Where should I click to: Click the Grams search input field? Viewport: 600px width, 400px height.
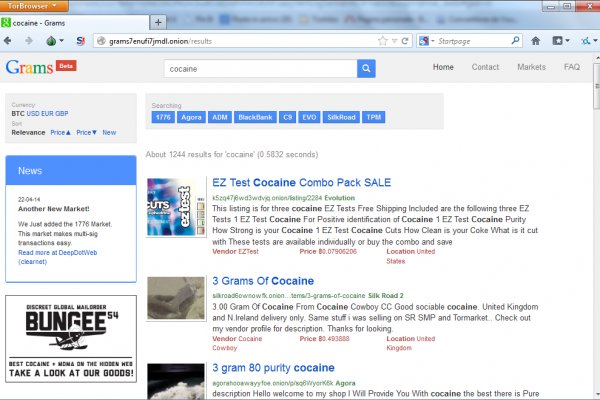[260, 68]
